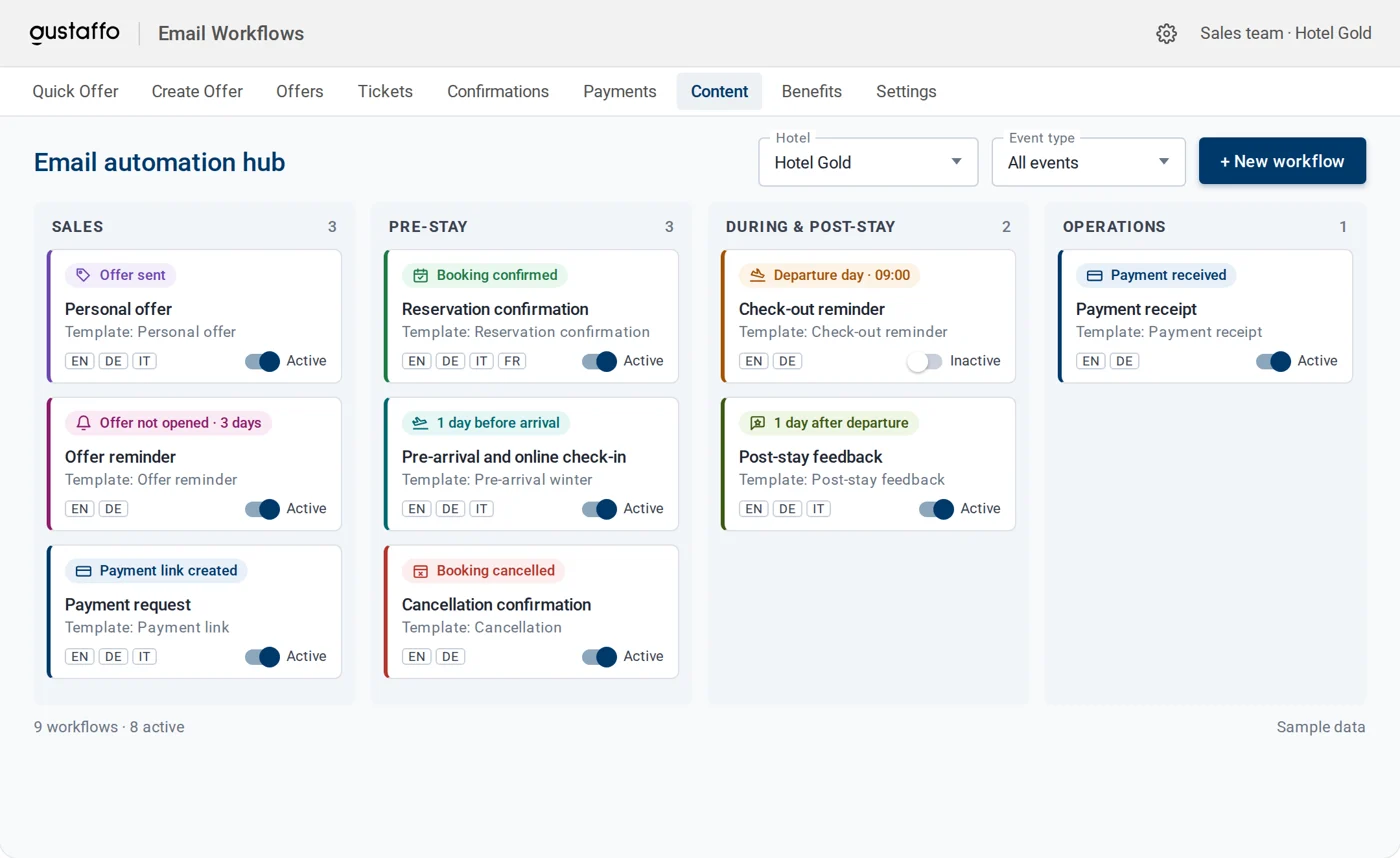This screenshot has height=858, width=1400.
Task: Open the Event type dropdown
Action: tap(1088, 162)
